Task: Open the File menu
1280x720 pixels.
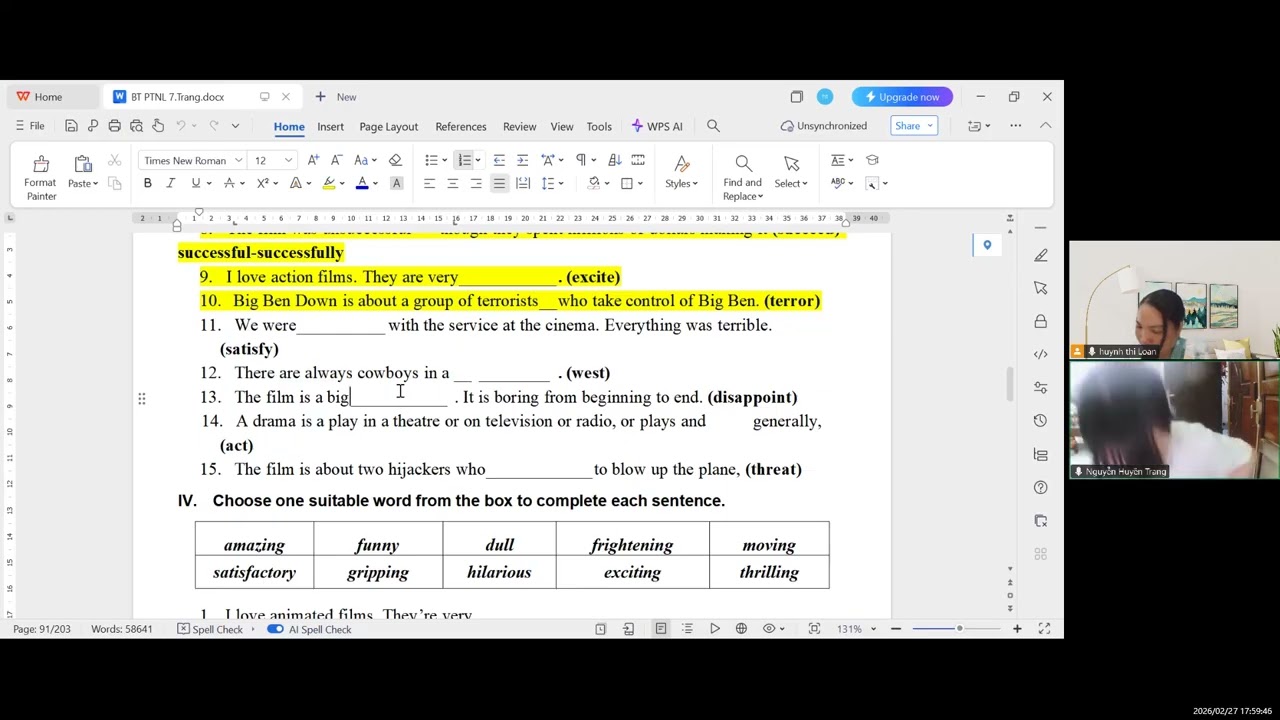Action: tap(30, 126)
